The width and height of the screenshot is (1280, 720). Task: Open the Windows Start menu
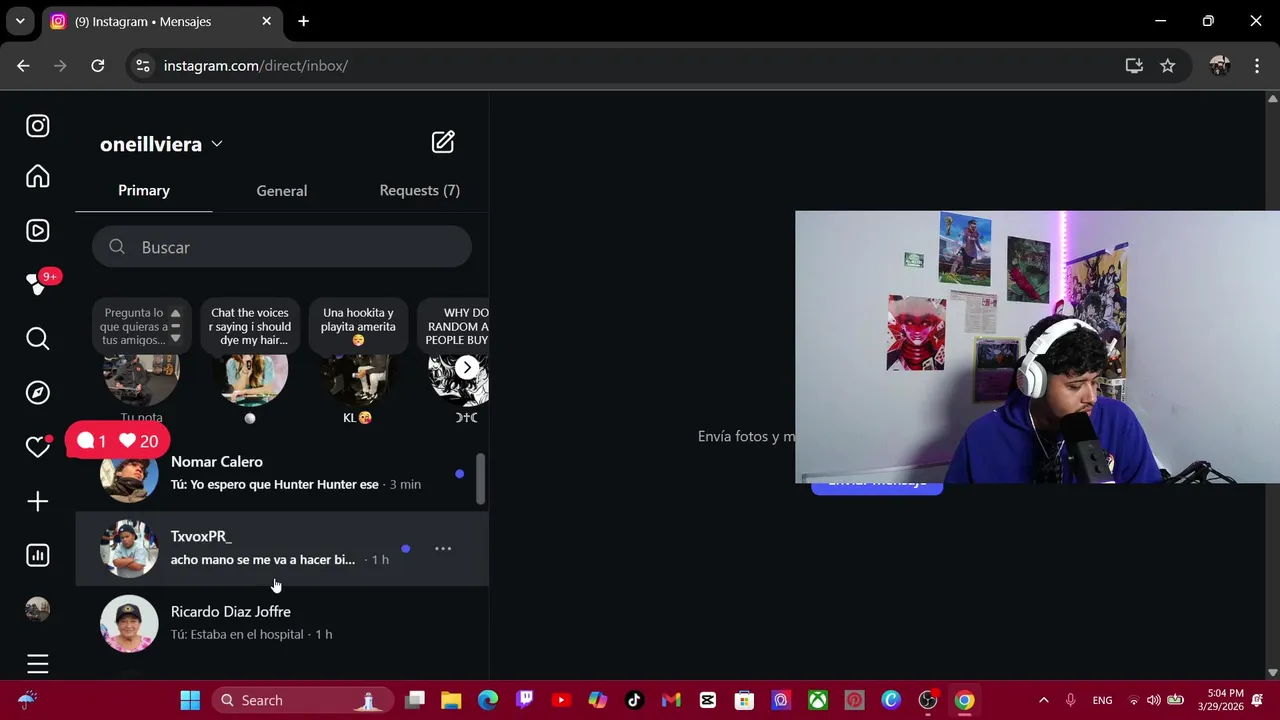point(190,700)
